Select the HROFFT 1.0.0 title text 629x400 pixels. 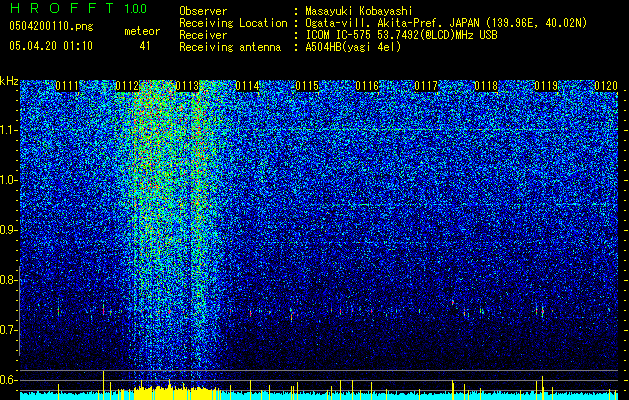78,8
